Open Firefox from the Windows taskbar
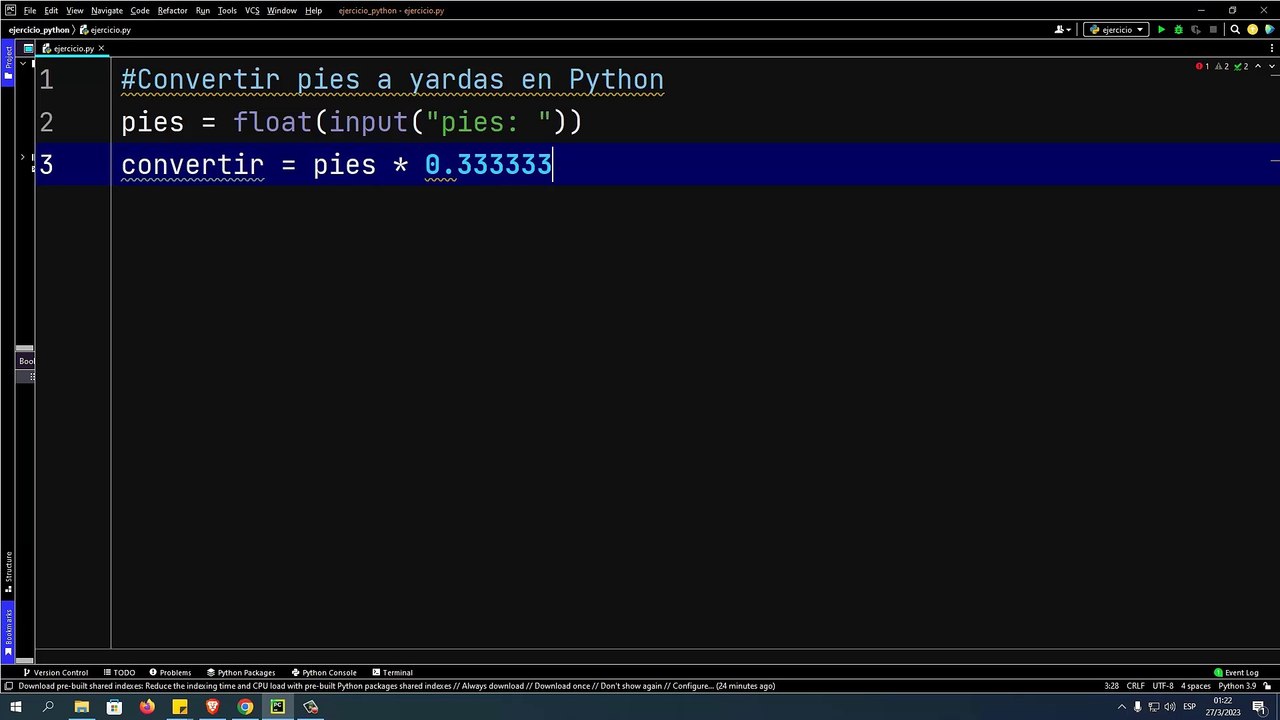The height and width of the screenshot is (720, 1280). coord(147,707)
